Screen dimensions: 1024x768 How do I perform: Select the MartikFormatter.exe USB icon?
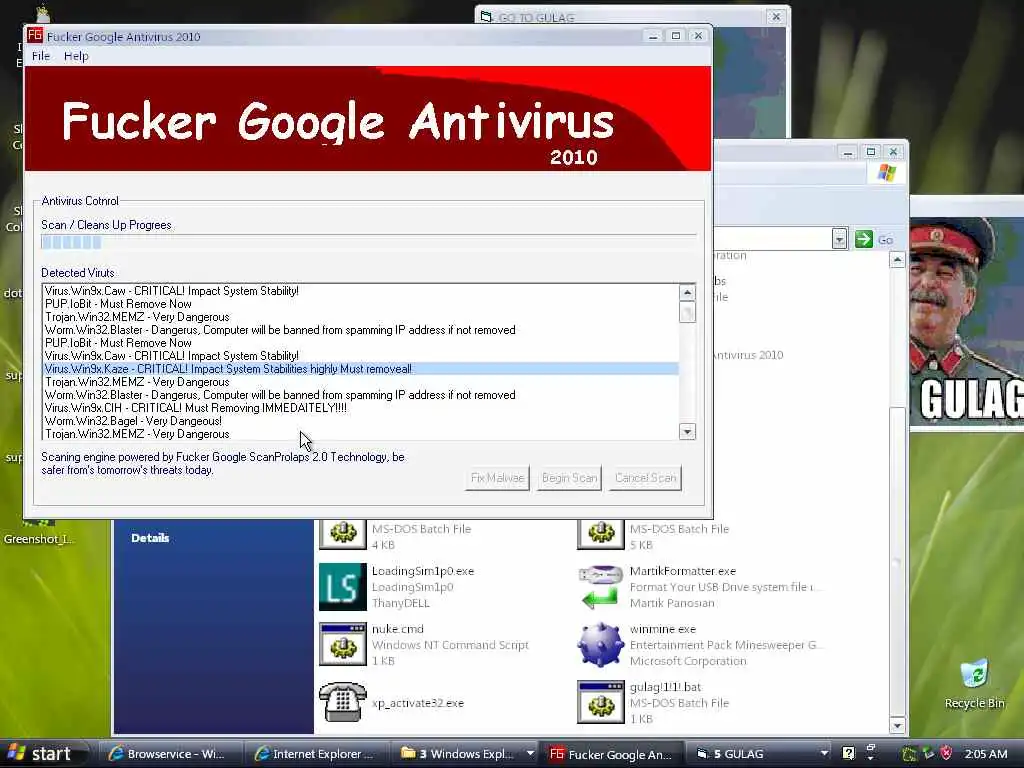point(600,586)
